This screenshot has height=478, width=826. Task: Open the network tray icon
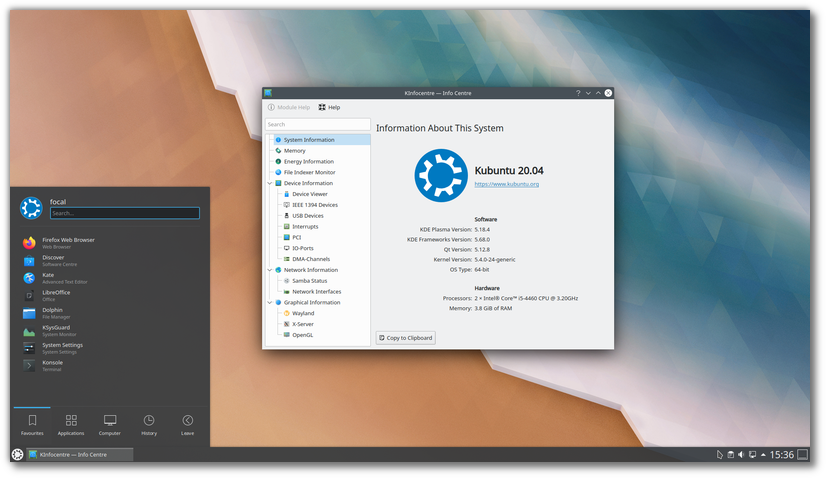[x=752, y=454]
